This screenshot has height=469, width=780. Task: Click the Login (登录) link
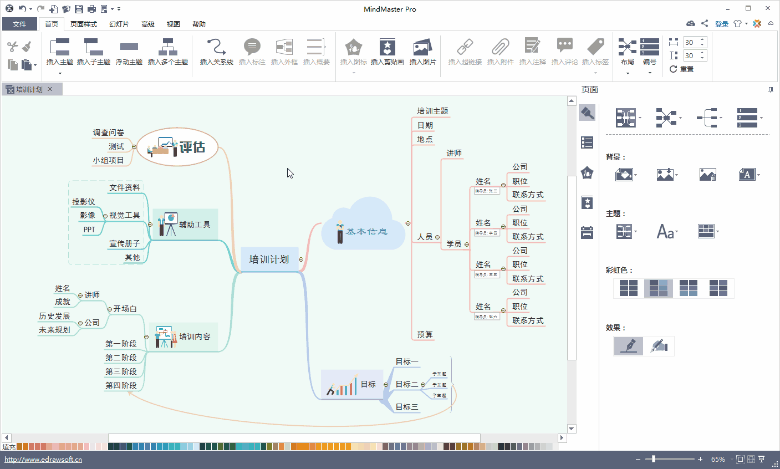[x=722, y=24]
